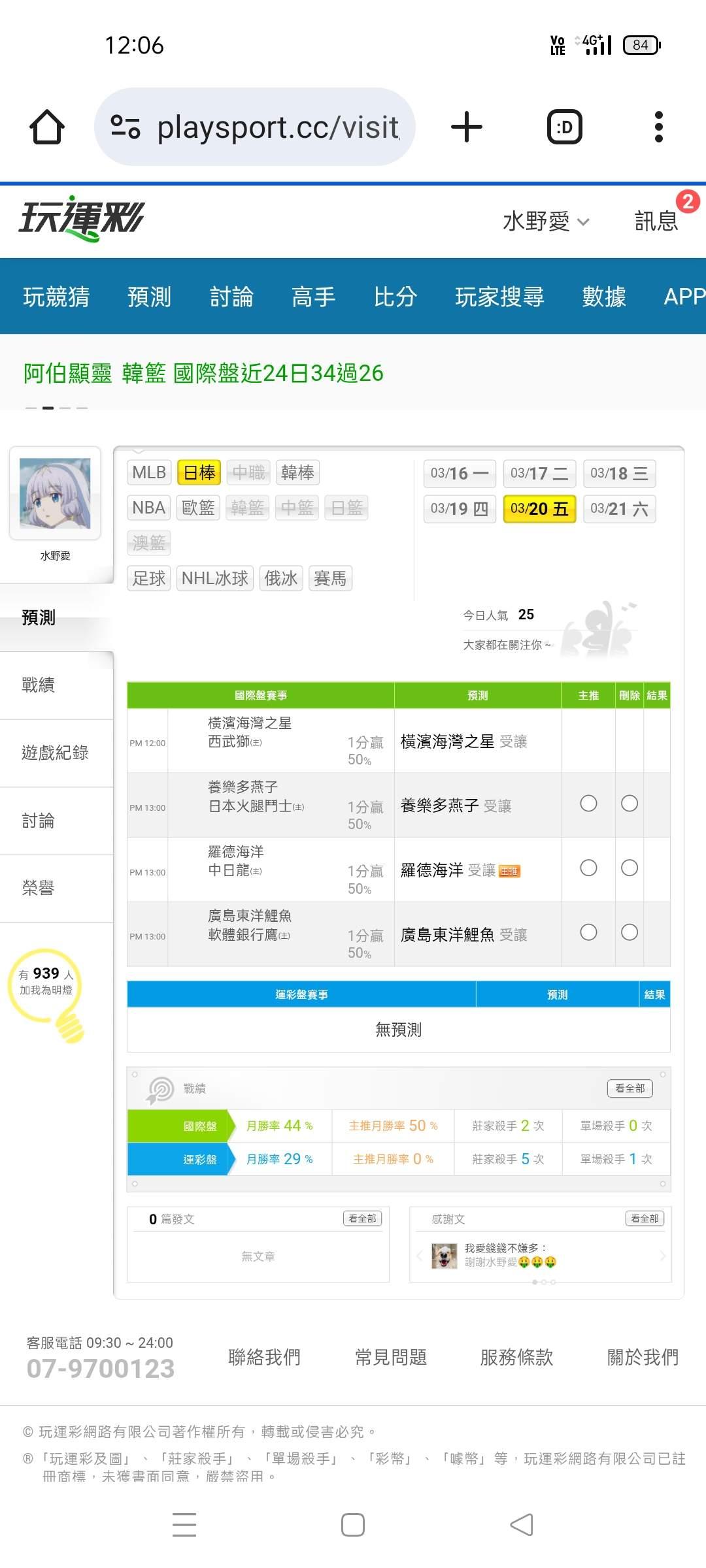Tap Android home square button
The height and width of the screenshot is (1568, 706).
[x=353, y=1525]
